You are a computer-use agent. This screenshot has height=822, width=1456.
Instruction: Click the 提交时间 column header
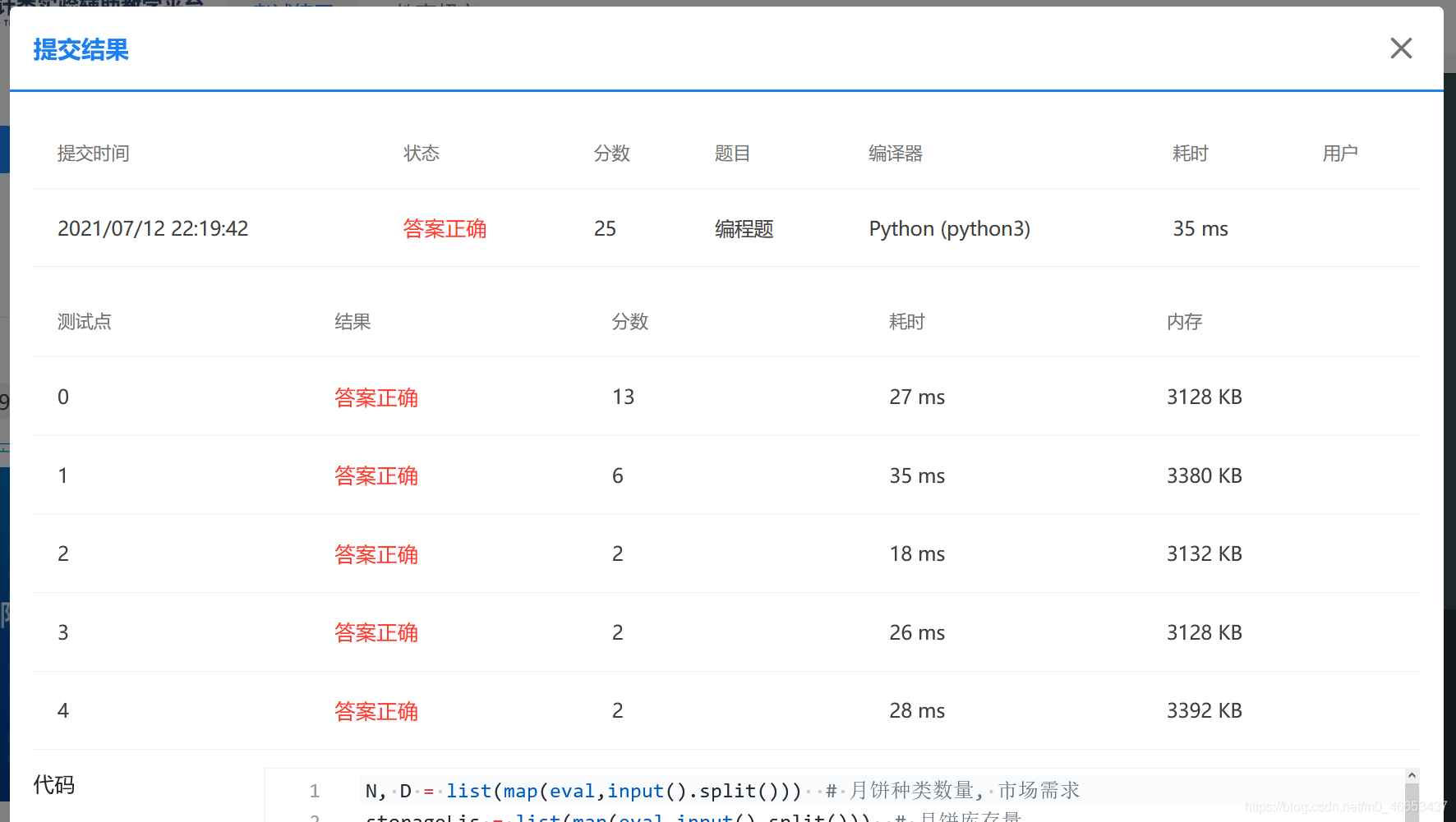point(93,154)
